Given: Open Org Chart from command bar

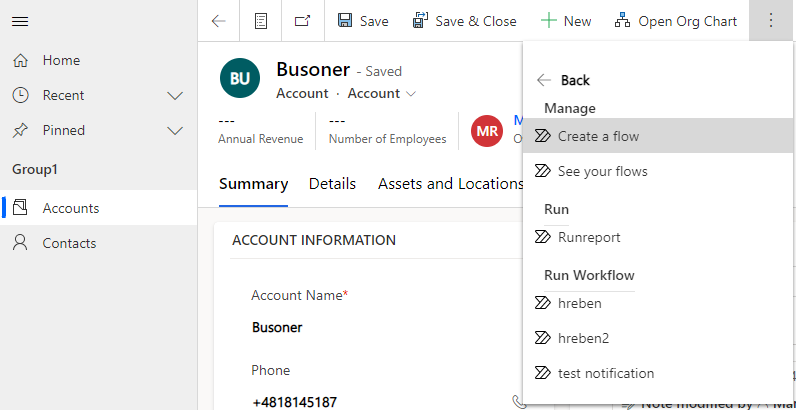Looking at the screenshot, I should 675,21.
